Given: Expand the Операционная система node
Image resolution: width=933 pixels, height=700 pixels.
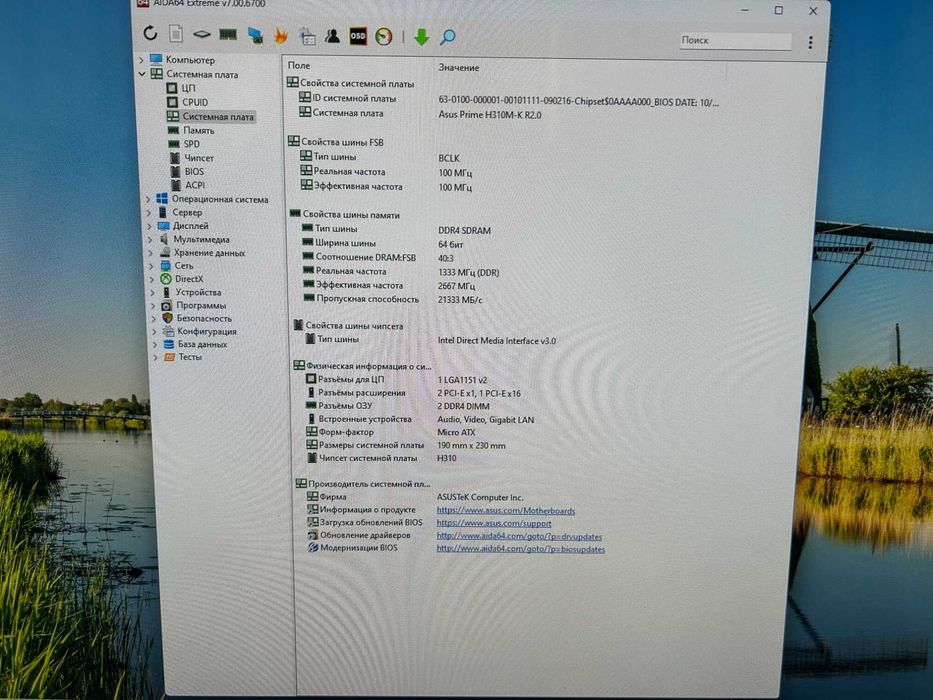Looking at the screenshot, I should click(148, 199).
